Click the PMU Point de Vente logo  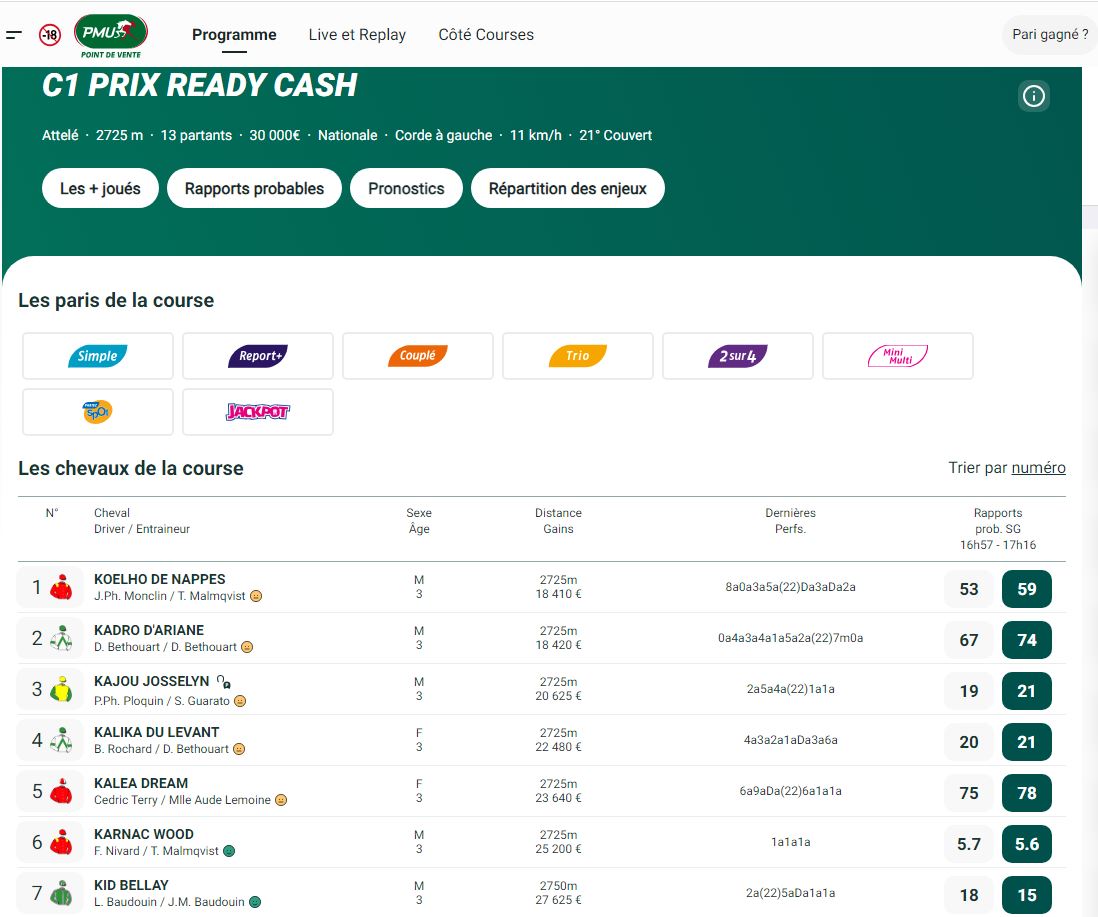[x=111, y=36]
